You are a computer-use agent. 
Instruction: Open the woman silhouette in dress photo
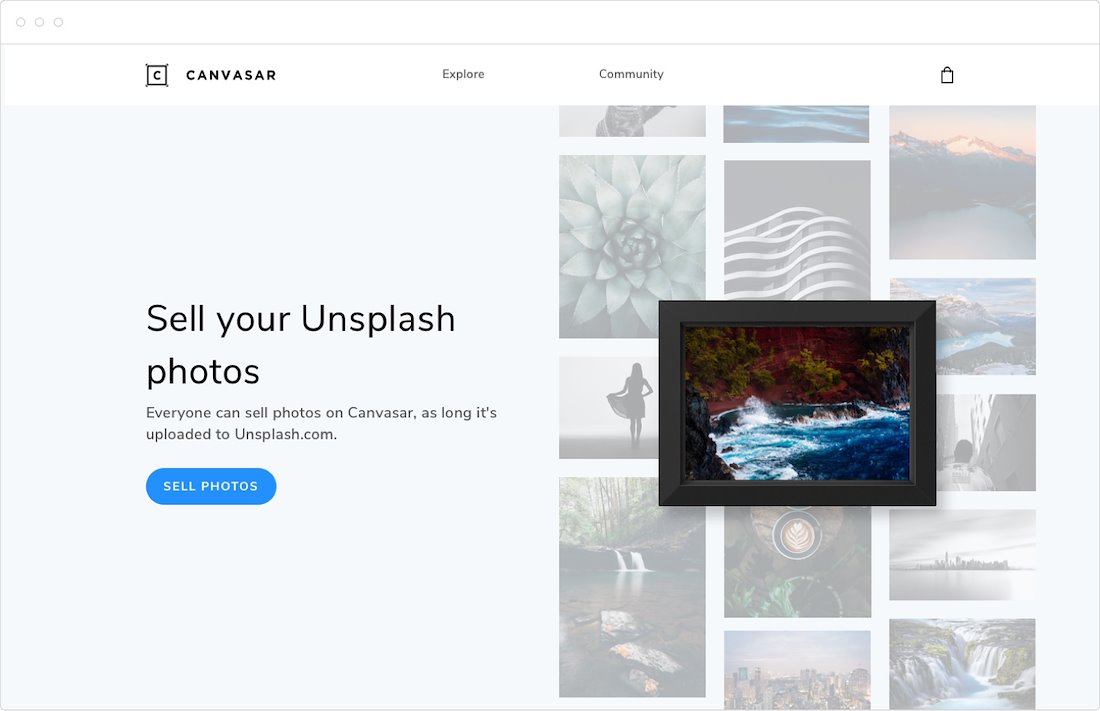(x=608, y=407)
